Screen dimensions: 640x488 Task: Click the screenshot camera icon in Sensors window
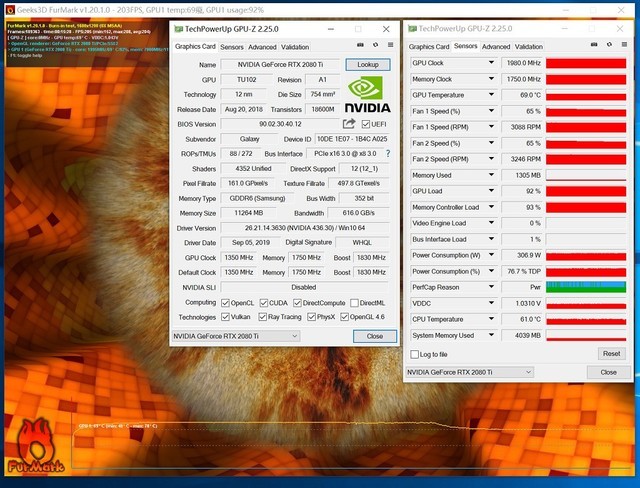[594, 44]
